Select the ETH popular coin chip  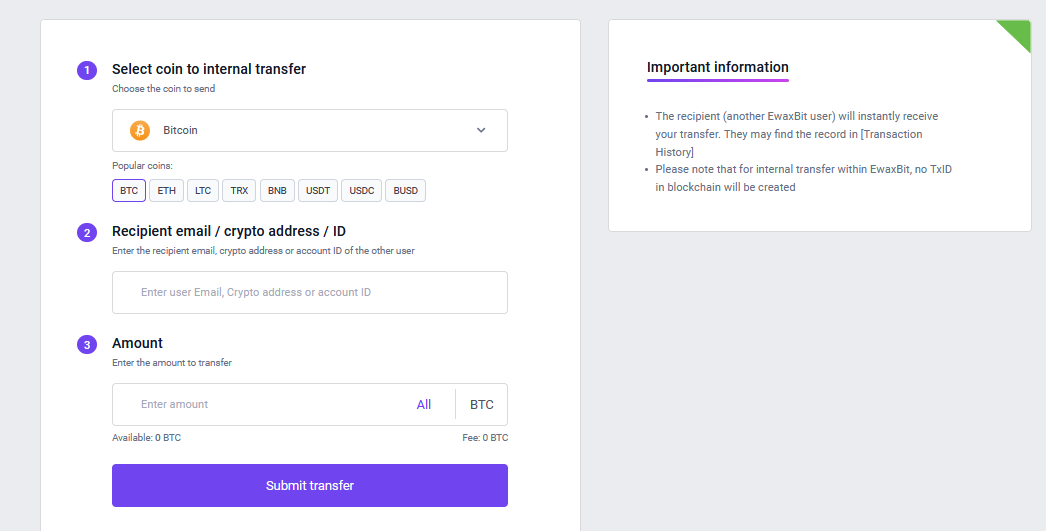166,190
